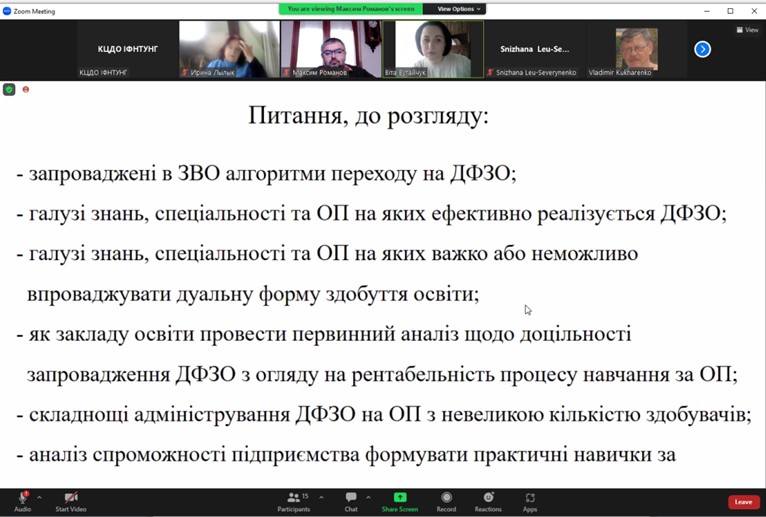The image size is (766, 517).
Task: Unmute using the Audio microphone icon
Action: tap(22, 501)
